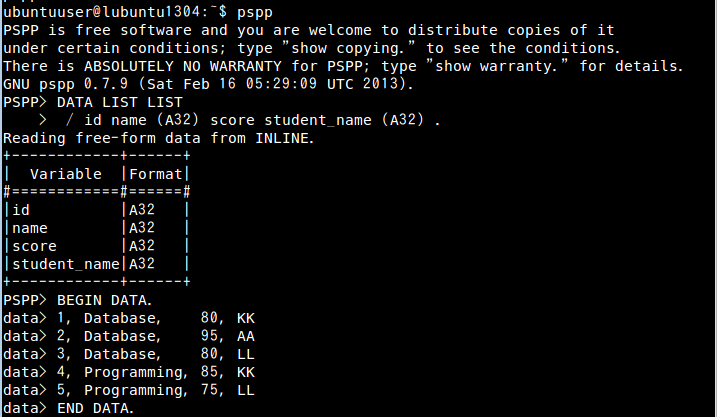The image size is (717, 417).
Task: Click 'Reading free-form data from INLINE' message
Action: 159,138
